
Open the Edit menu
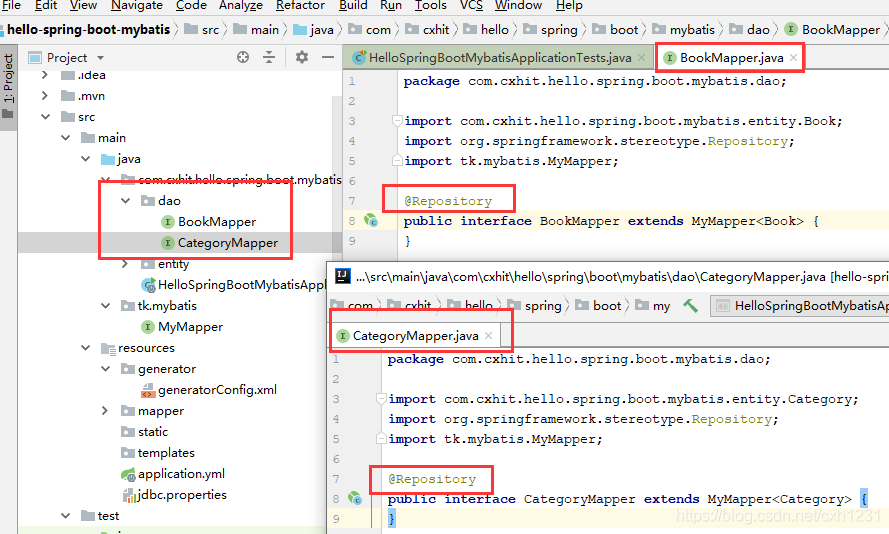pyautogui.click(x=46, y=5)
